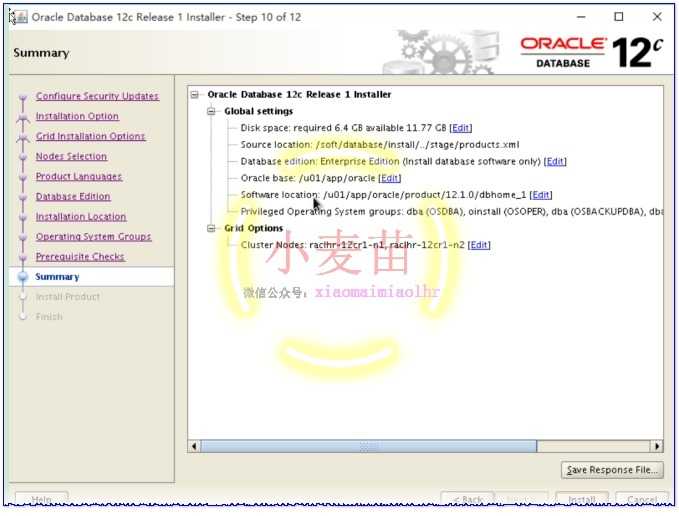Select the Disk space required row text
The width and height of the screenshot is (679, 516).
pyautogui.click(x=343, y=128)
